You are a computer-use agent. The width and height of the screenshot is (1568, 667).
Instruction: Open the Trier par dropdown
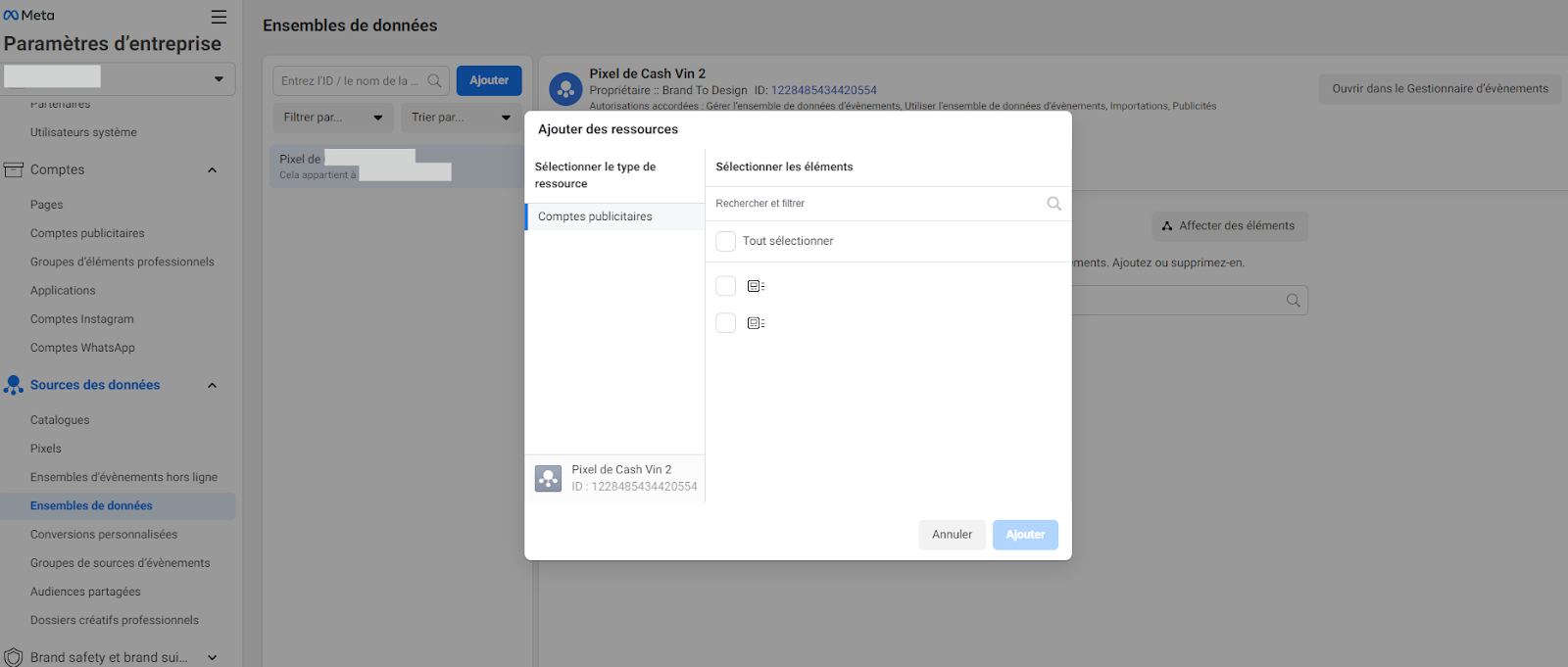[462, 118]
